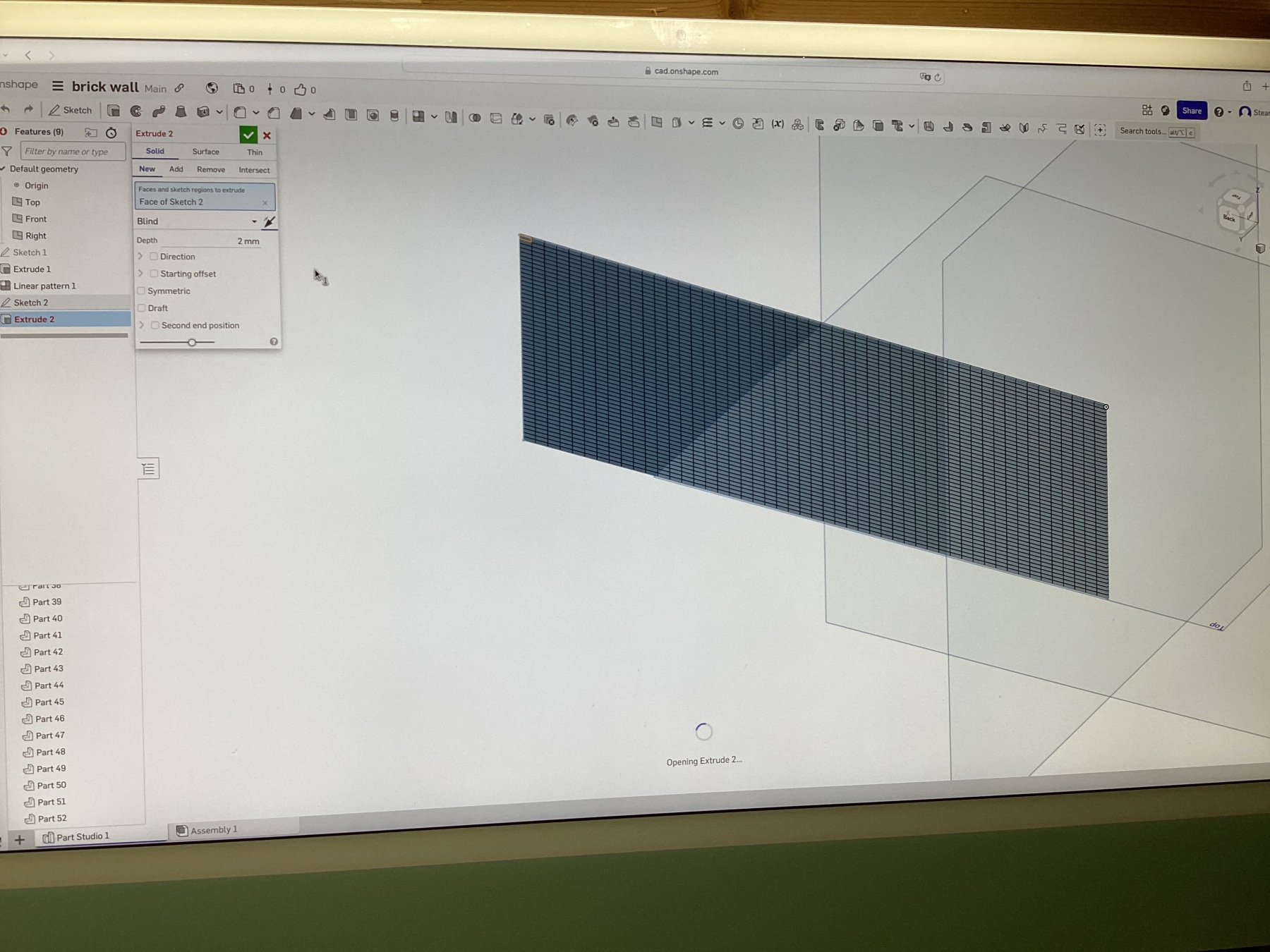Open the hamburger document menu
Viewport: 1270px width, 952px height.
tap(58, 85)
